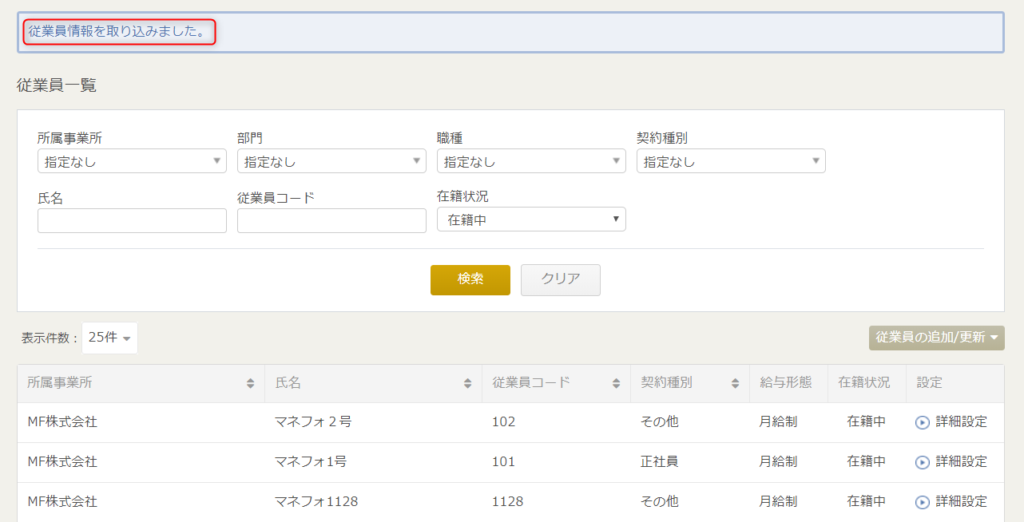This screenshot has height=522, width=1024.
Task: Open the 所属事業所 dropdown
Action: (x=132, y=161)
